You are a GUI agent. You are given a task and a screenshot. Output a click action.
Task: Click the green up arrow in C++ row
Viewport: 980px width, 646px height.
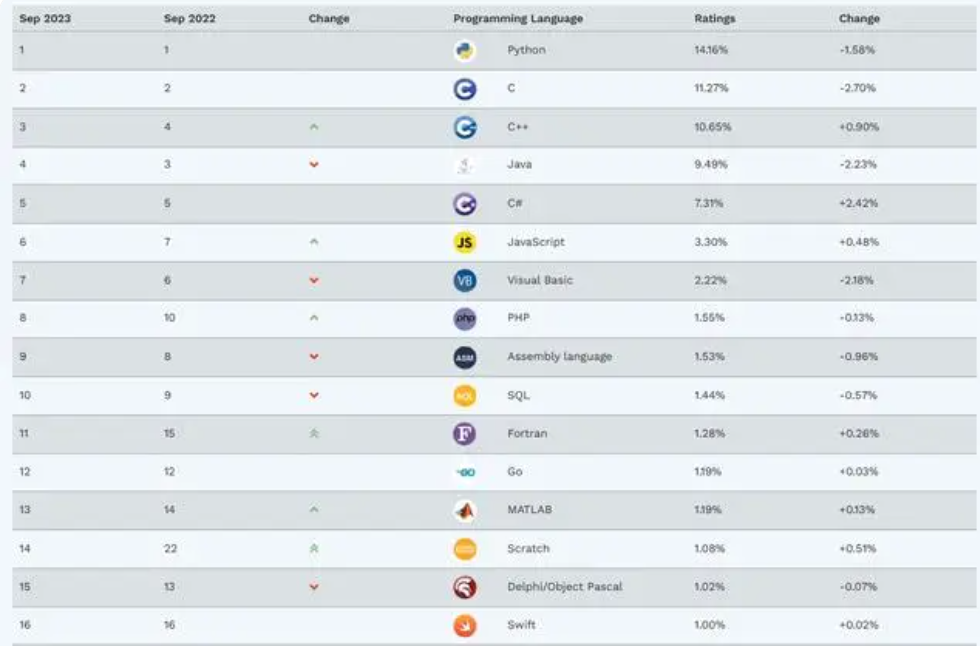coord(314,127)
